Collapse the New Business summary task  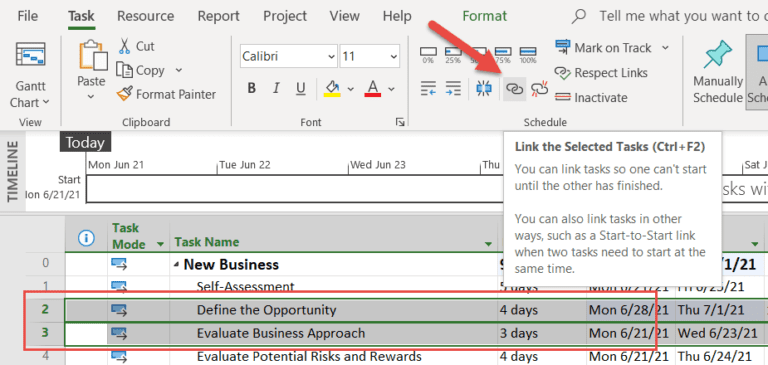[x=176, y=266]
